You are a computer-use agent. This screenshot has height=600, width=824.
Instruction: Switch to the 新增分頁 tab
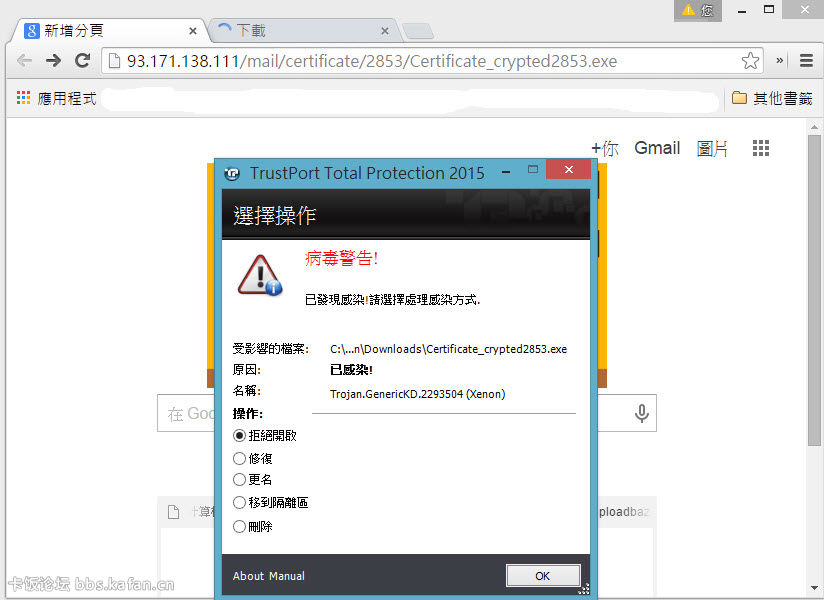[x=110, y=31]
